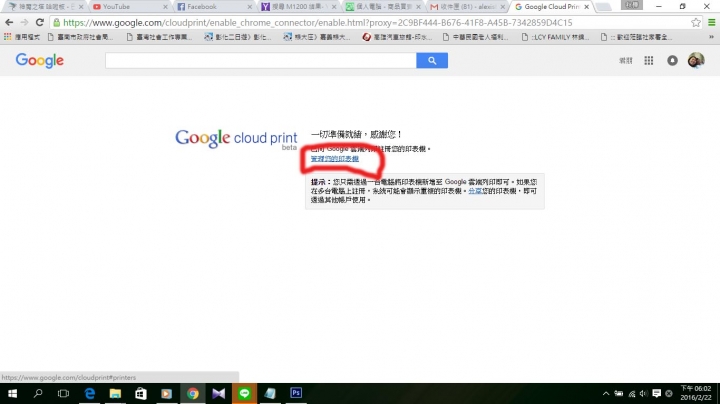Image resolution: width=720 pixels, height=404 pixels.
Task: Click the text label left of the apps grid
Action: [625, 60]
